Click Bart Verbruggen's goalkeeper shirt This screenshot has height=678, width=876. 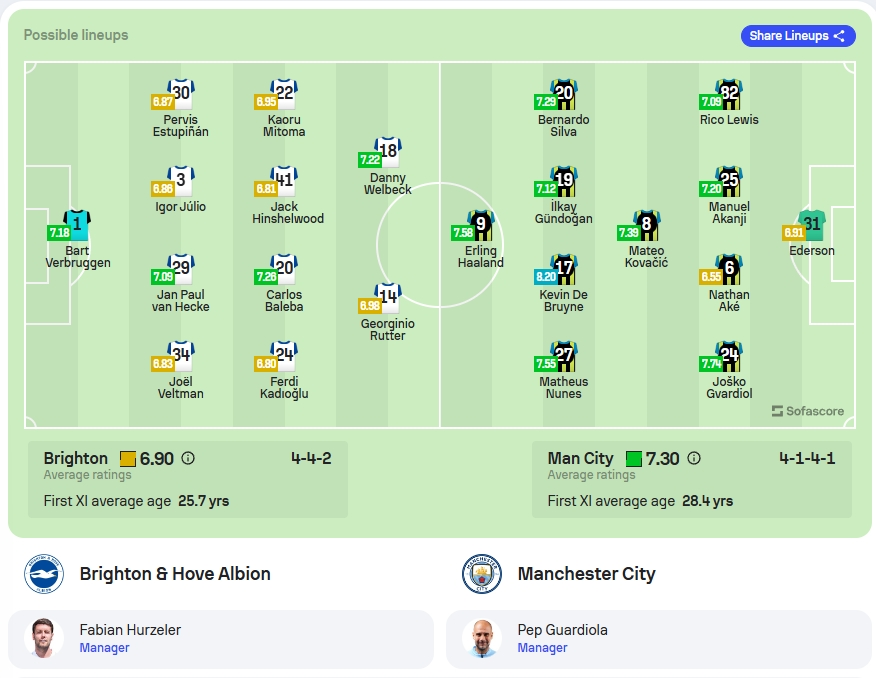[x=77, y=225]
